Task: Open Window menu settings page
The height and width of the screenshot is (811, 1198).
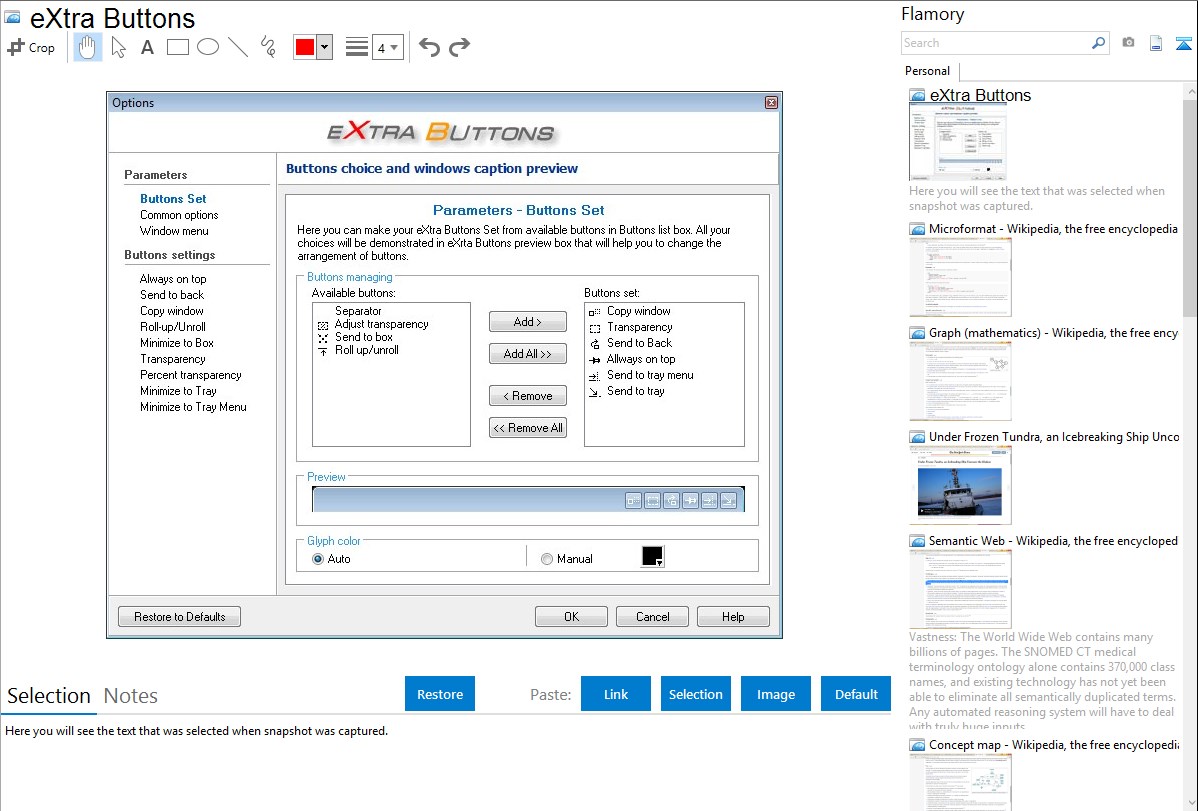Action: [x=174, y=231]
